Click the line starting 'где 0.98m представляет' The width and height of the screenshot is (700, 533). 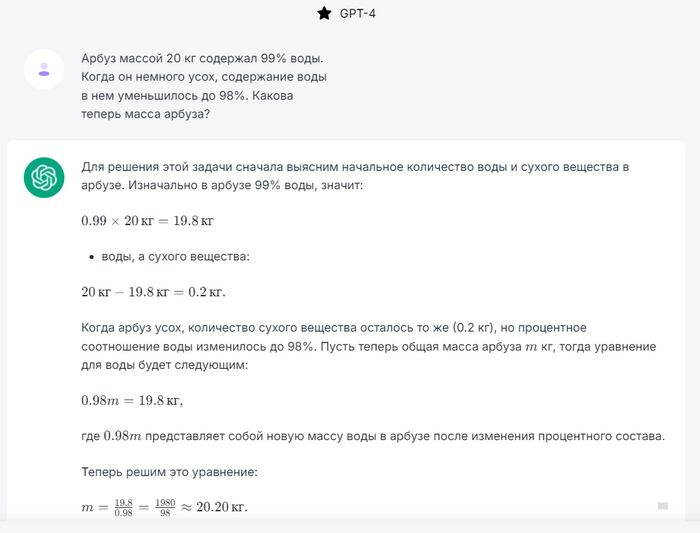tap(373, 436)
